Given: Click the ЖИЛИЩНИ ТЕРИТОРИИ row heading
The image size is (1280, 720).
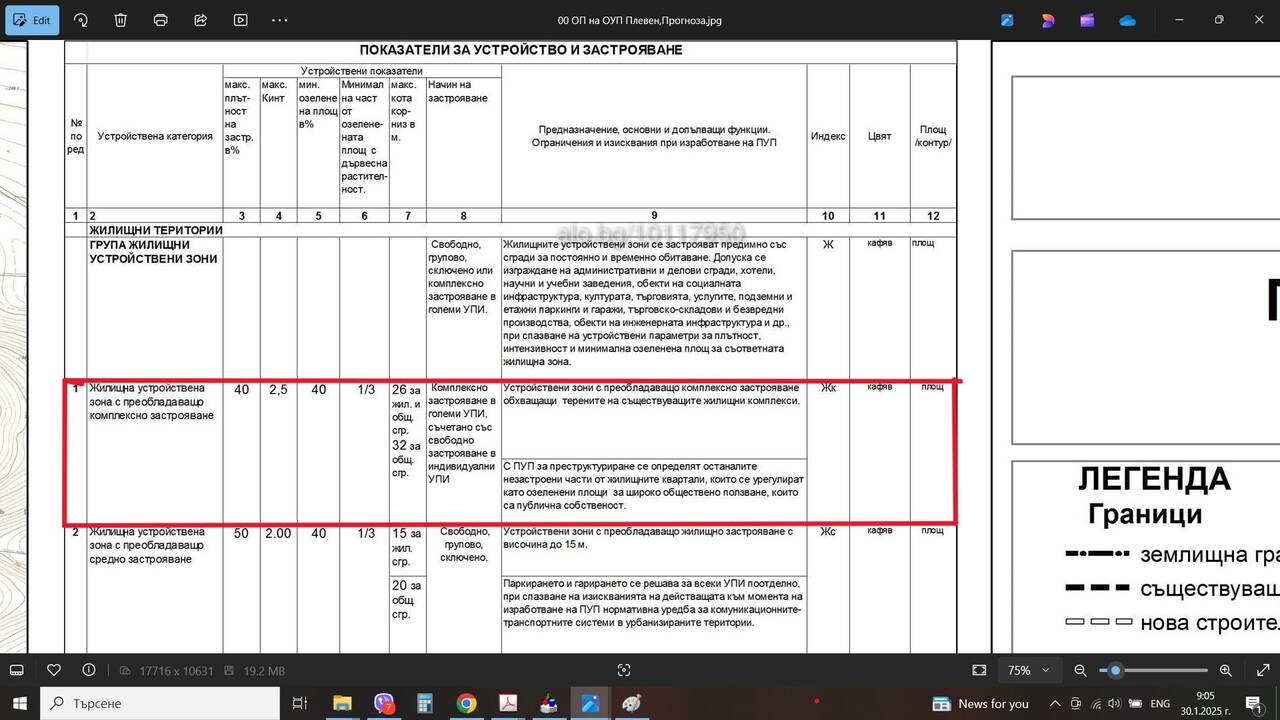Looking at the screenshot, I should (156, 230).
